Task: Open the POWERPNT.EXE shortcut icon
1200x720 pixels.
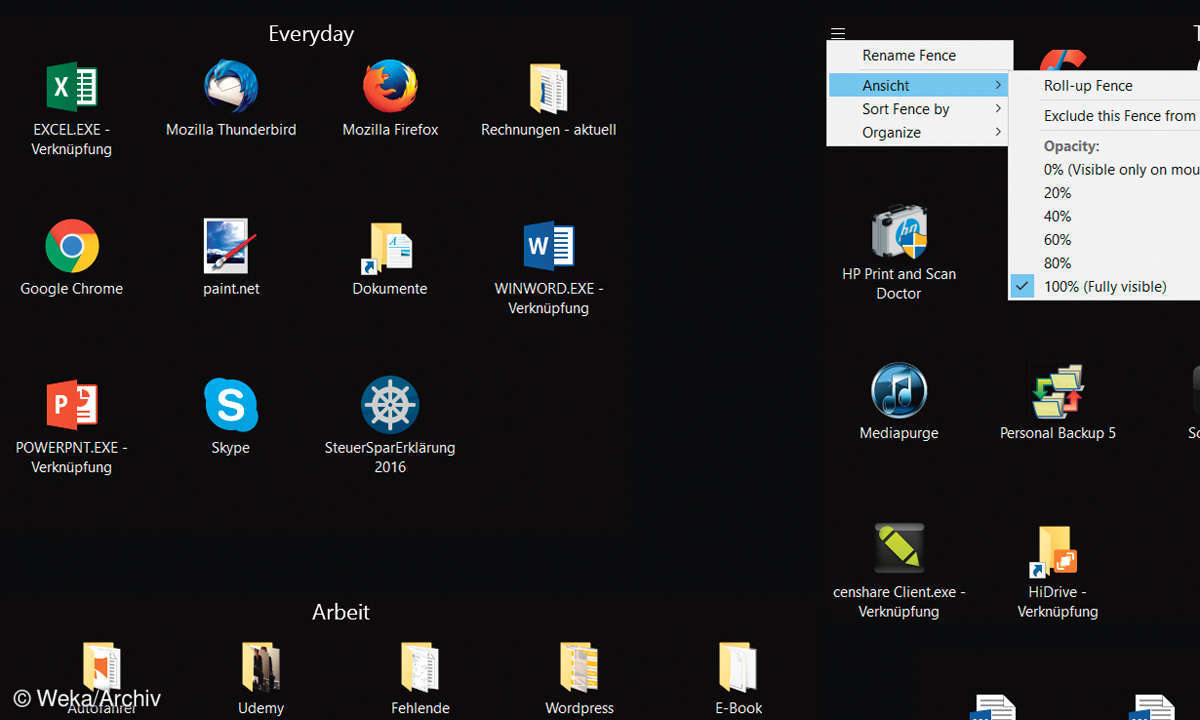Action: (x=71, y=405)
